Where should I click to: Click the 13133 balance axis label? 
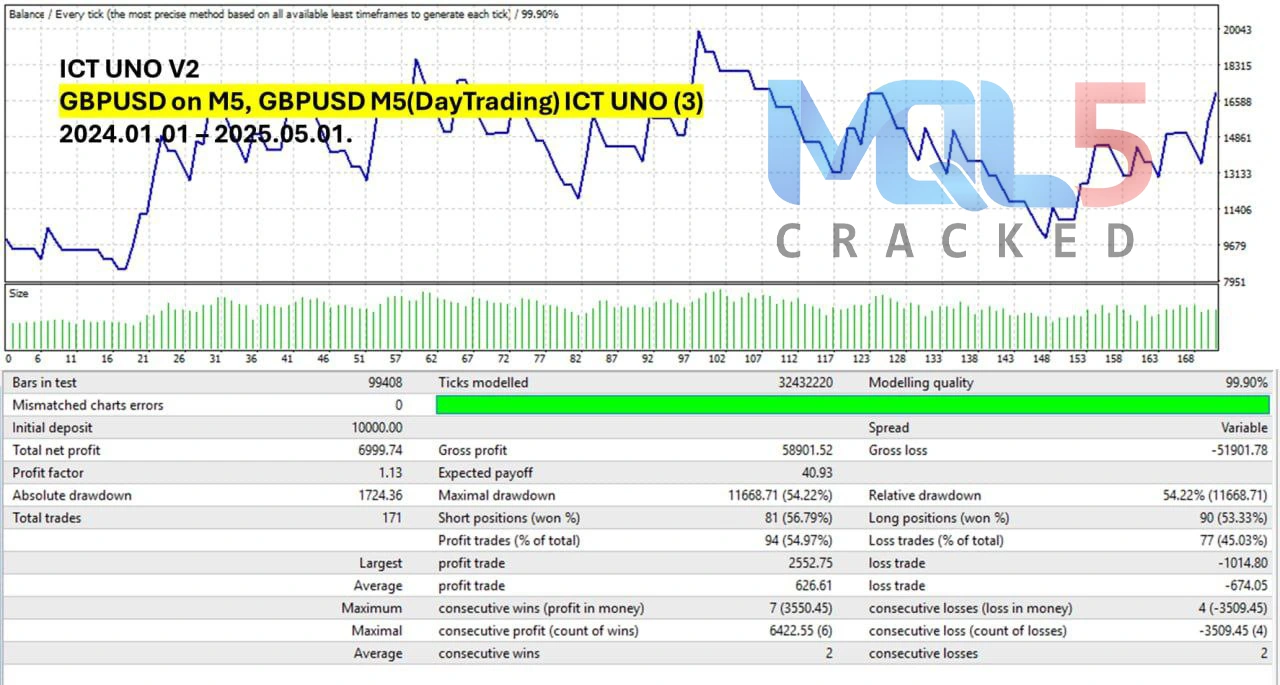click(x=1238, y=174)
